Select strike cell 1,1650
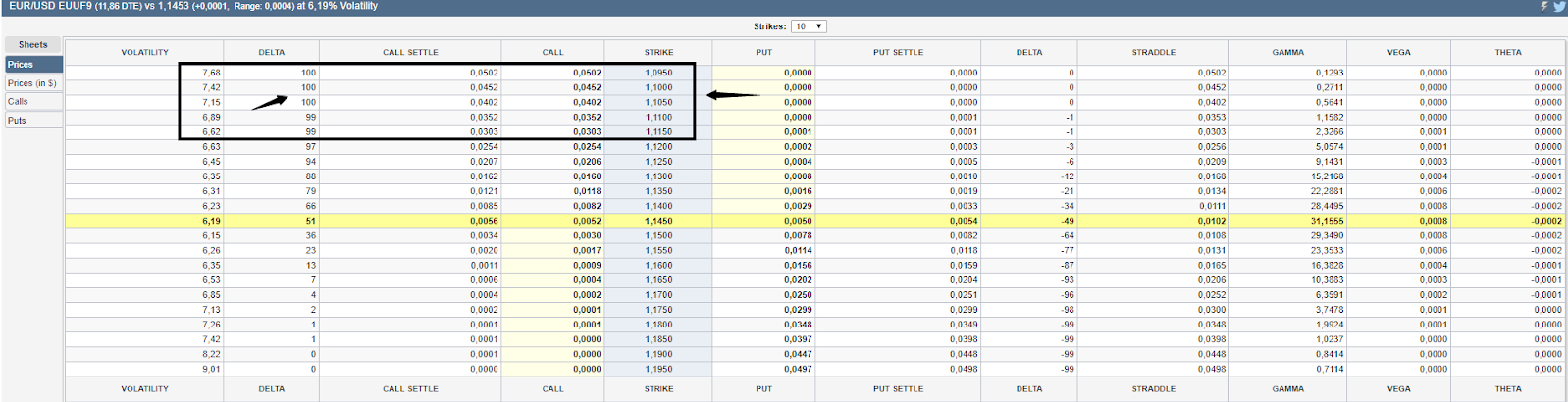This screenshot has height=402, width=1568. point(658,279)
